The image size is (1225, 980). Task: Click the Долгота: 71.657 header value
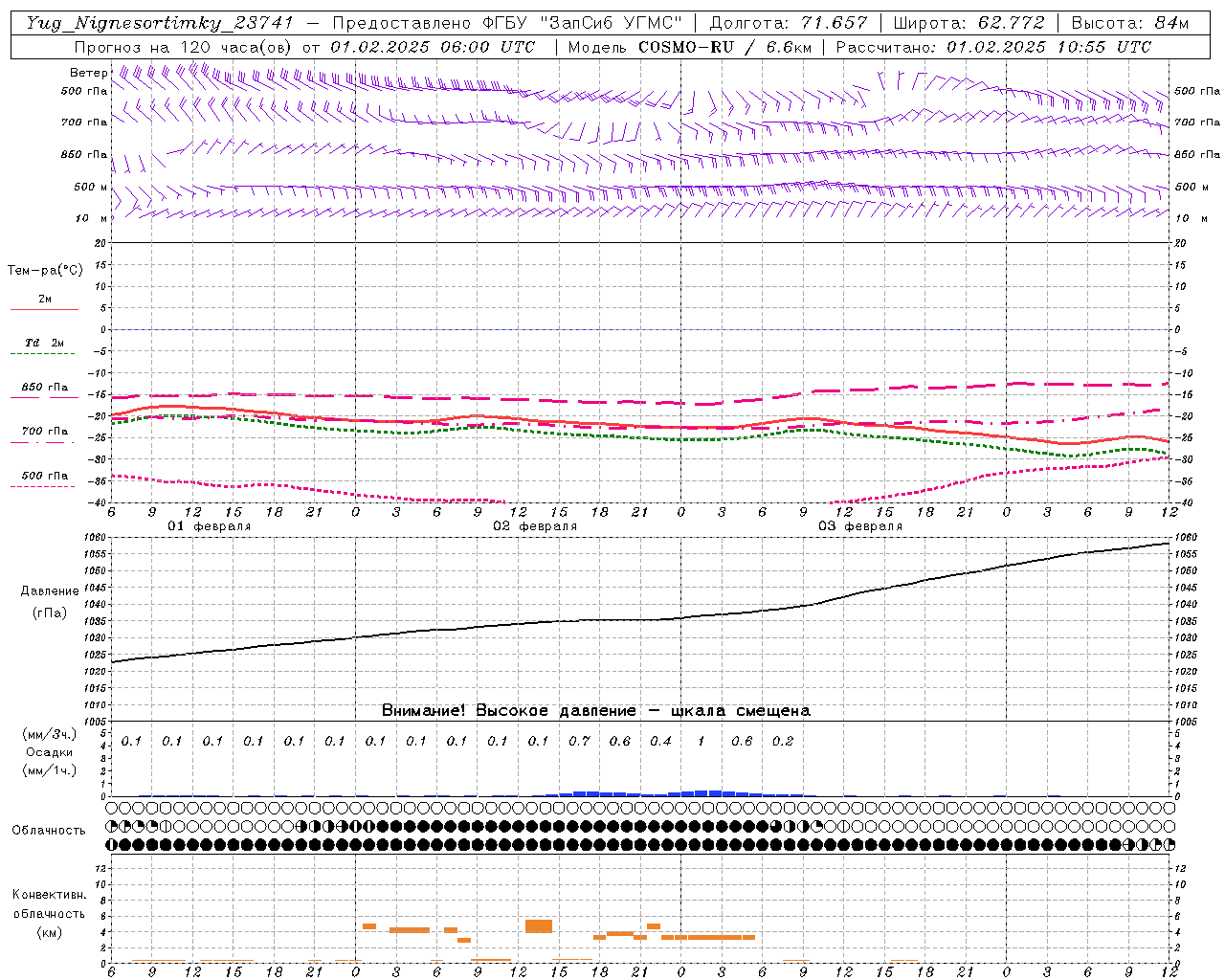click(789, 23)
